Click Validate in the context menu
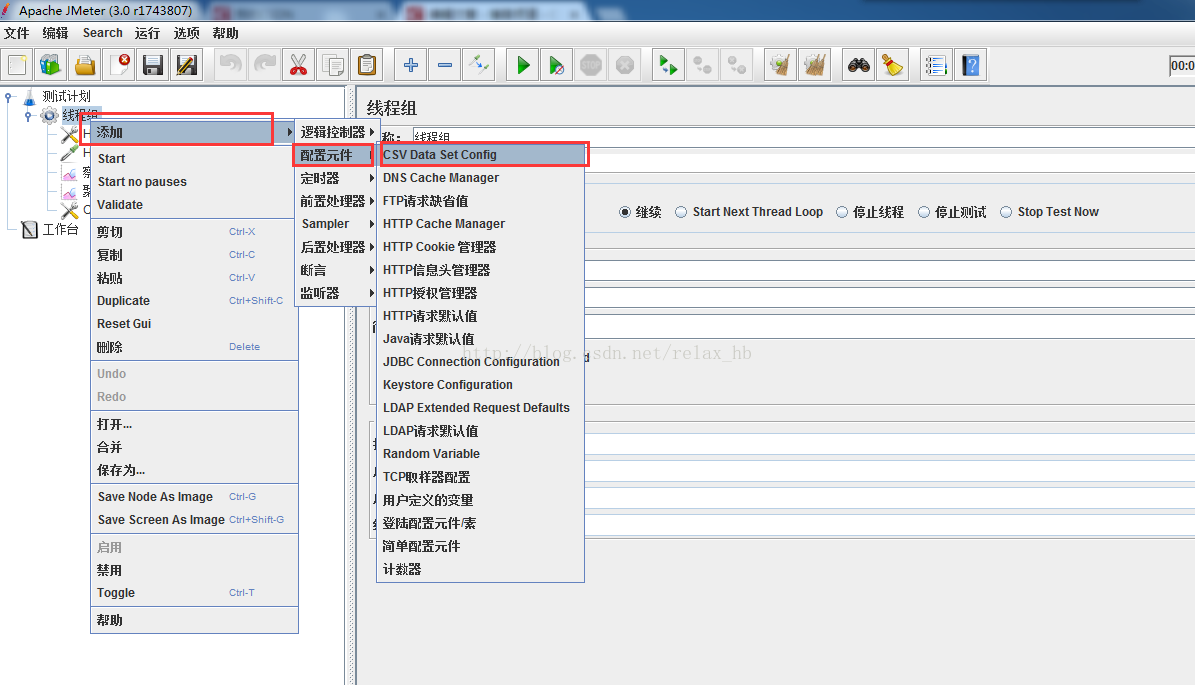 [x=194, y=204]
